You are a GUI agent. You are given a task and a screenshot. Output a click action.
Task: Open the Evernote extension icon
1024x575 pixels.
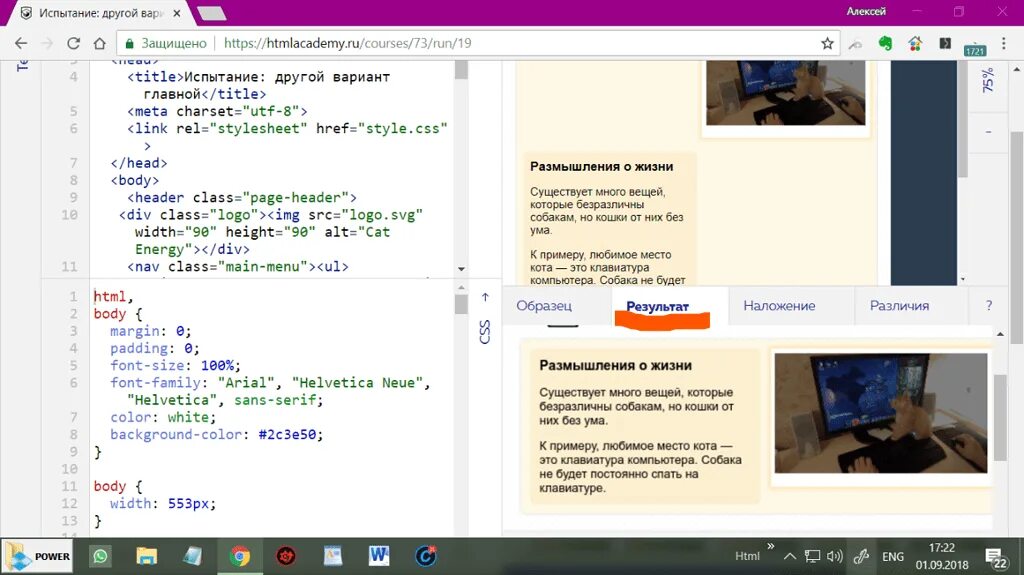tap(885, 43)
